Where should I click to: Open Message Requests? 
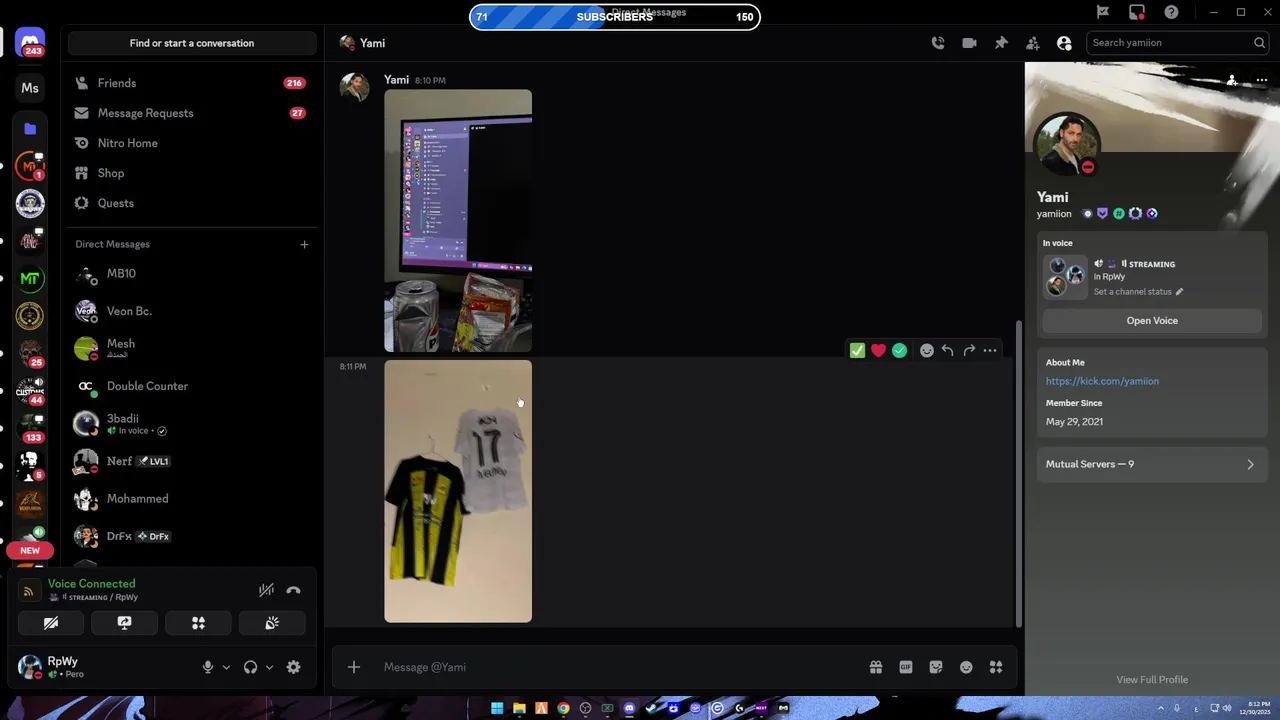pos(192,113)
